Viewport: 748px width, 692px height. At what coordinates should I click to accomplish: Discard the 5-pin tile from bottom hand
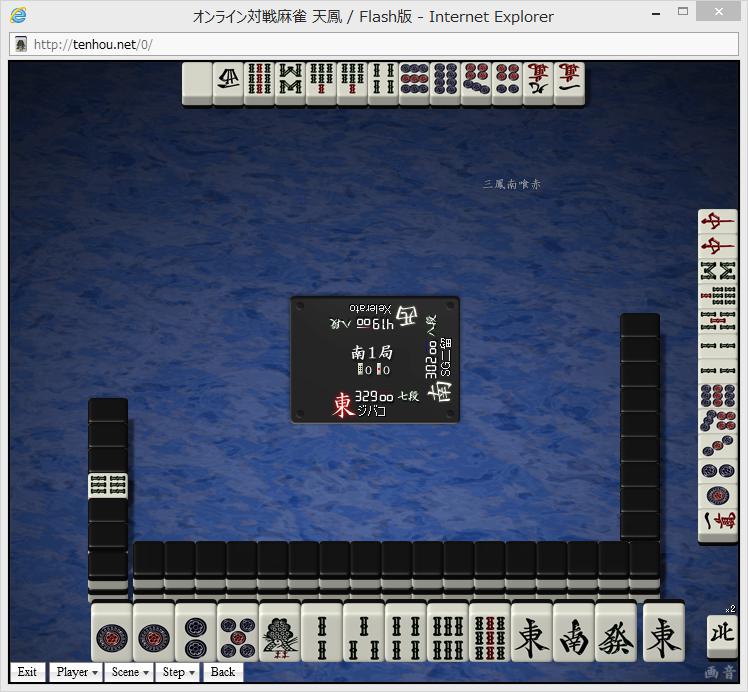[238, 632]
